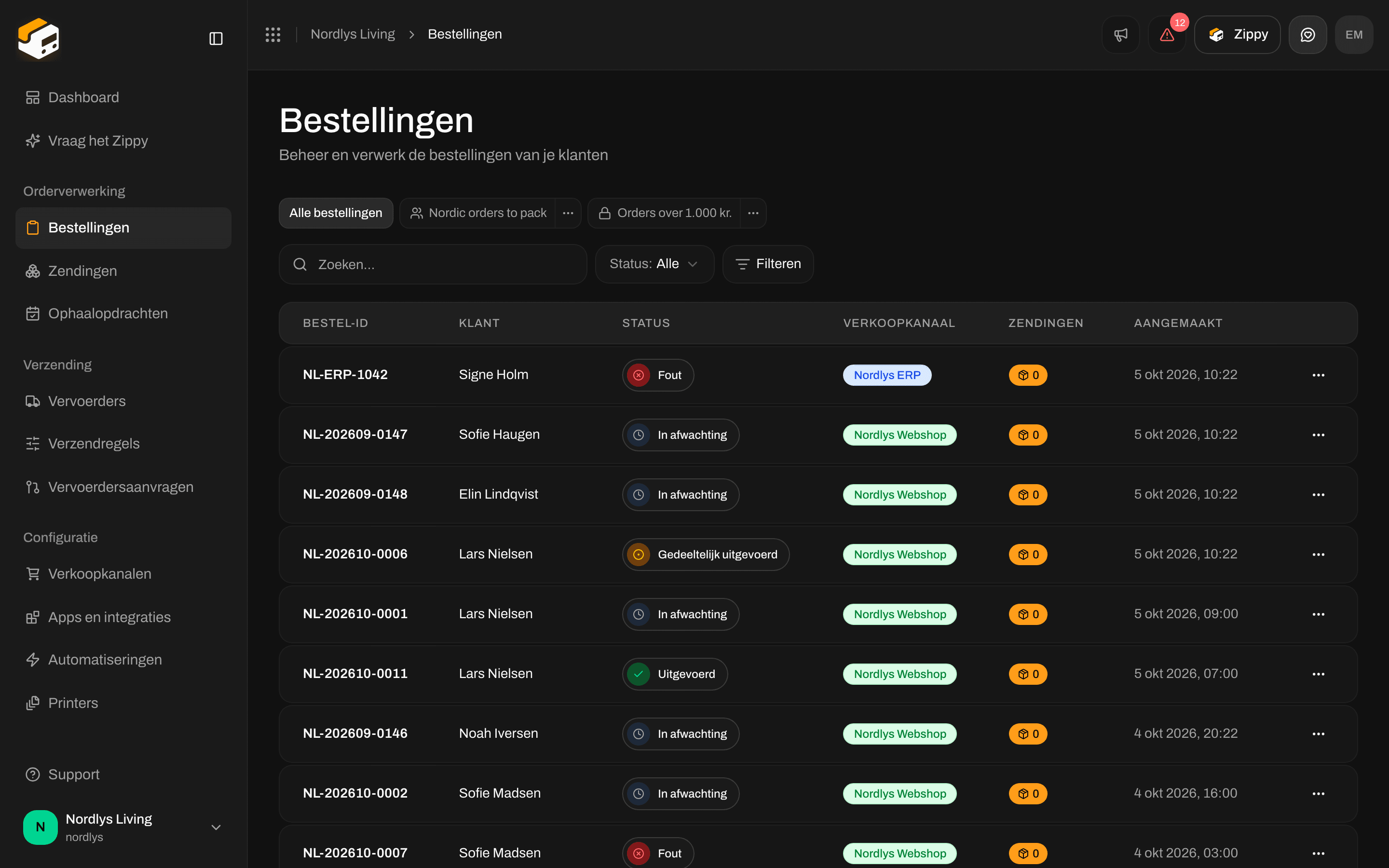Click the Uitgevoerd status badge
The height and width of the screenshot is (868, 1389).
(675, 673)
